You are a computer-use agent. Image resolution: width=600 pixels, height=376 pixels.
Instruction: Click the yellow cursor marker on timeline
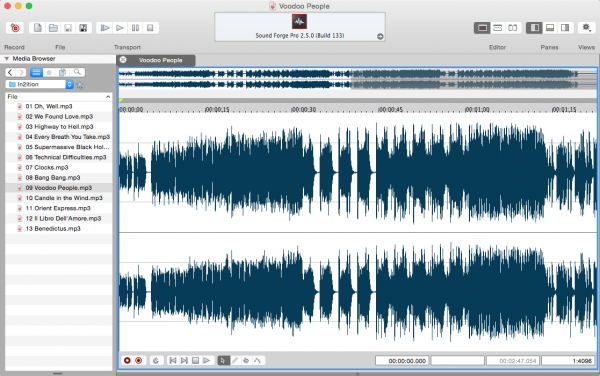(x=121, y=101)
